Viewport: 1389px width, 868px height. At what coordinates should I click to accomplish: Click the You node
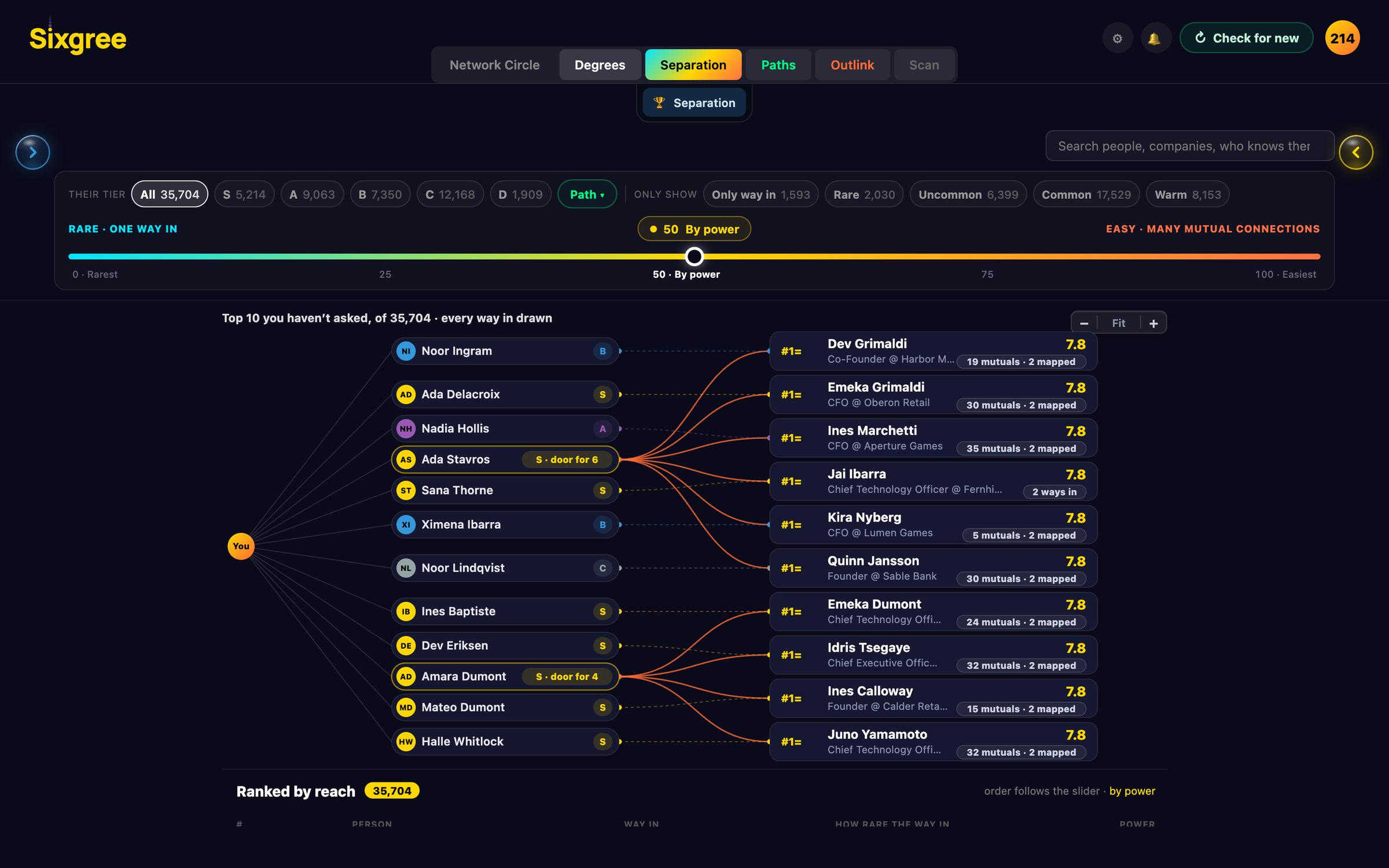point(241,546)
